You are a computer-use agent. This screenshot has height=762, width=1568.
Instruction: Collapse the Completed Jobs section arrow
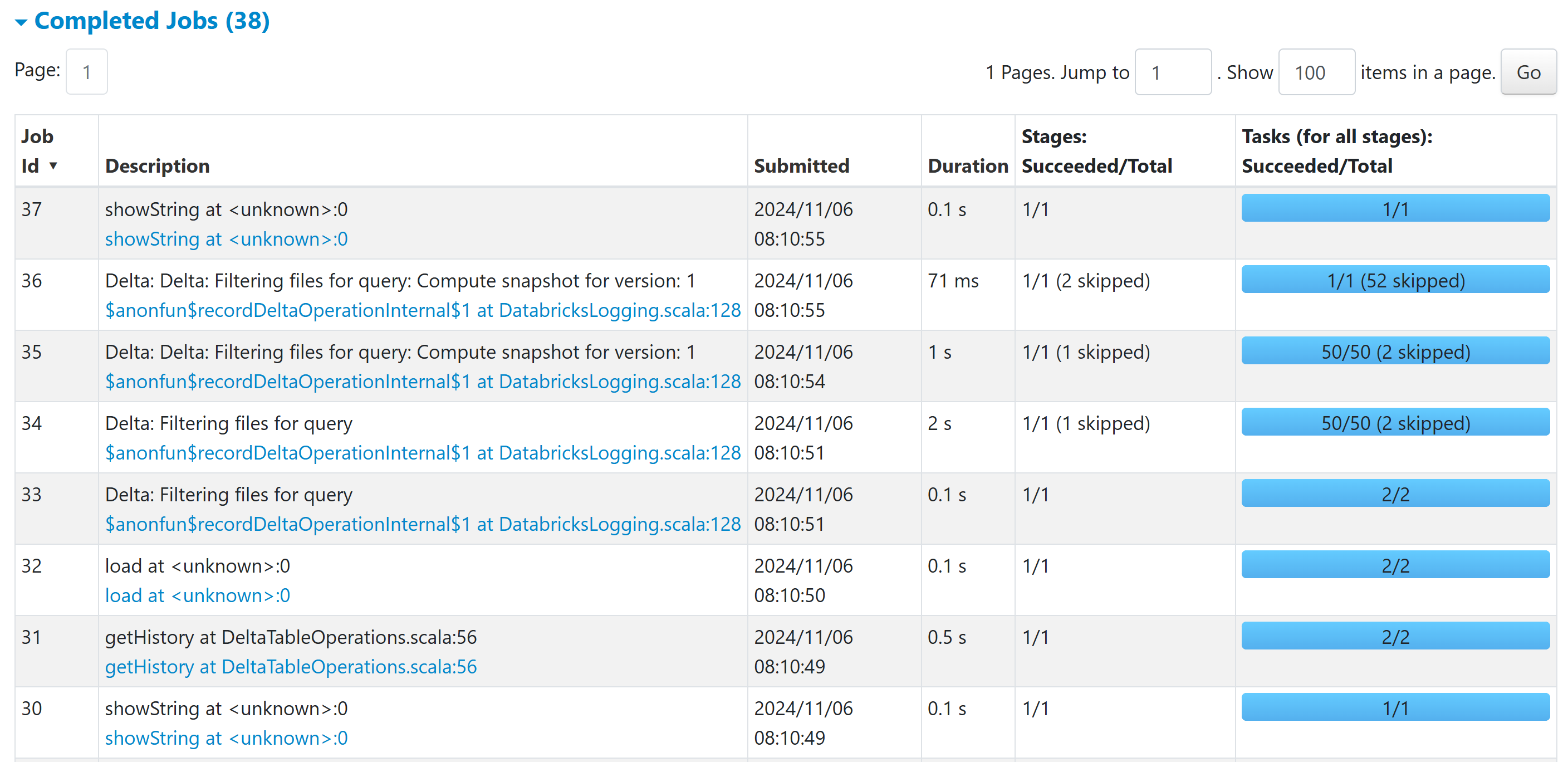[21, 22]
